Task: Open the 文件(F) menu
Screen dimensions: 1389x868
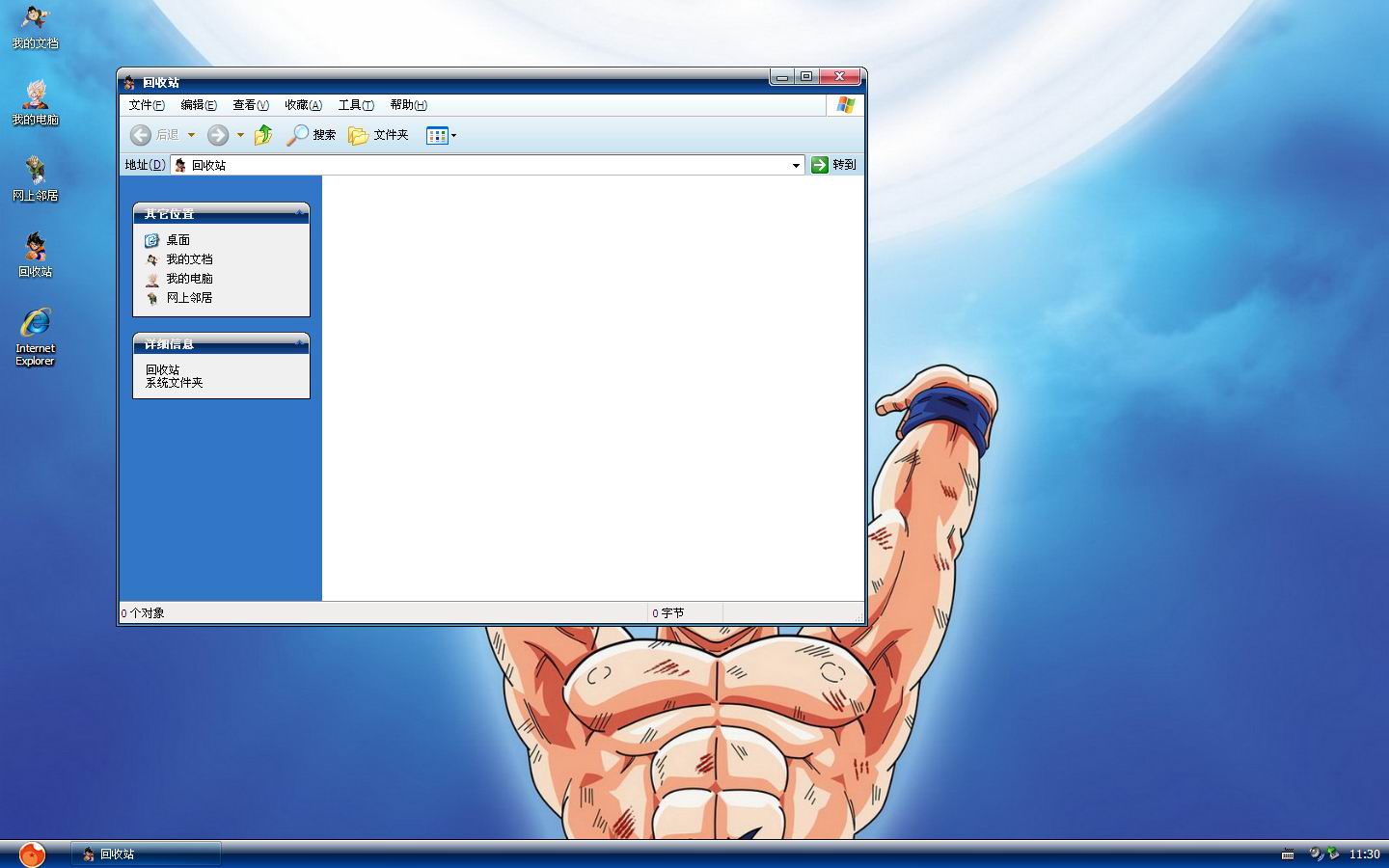Action: coord(147,105)
